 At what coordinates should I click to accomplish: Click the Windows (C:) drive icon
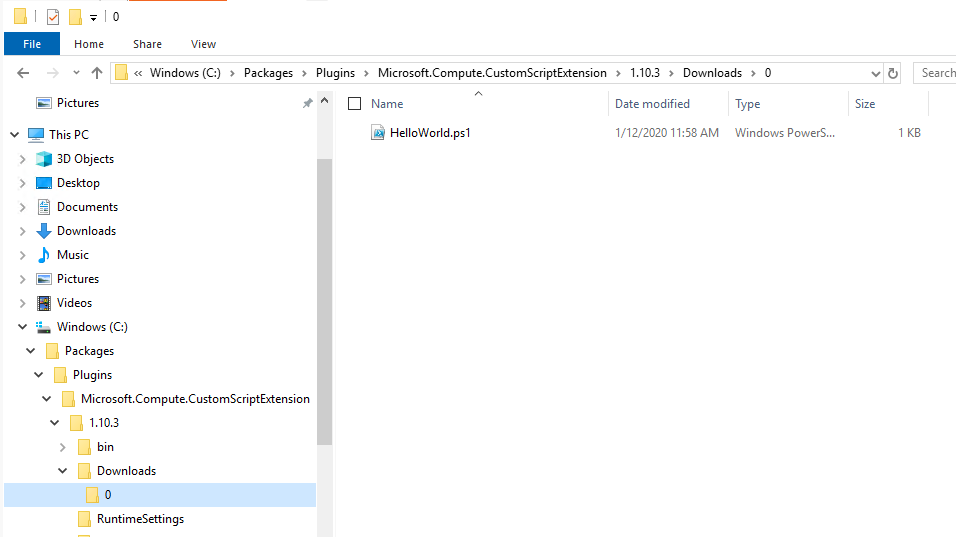(x=43, y=327)
